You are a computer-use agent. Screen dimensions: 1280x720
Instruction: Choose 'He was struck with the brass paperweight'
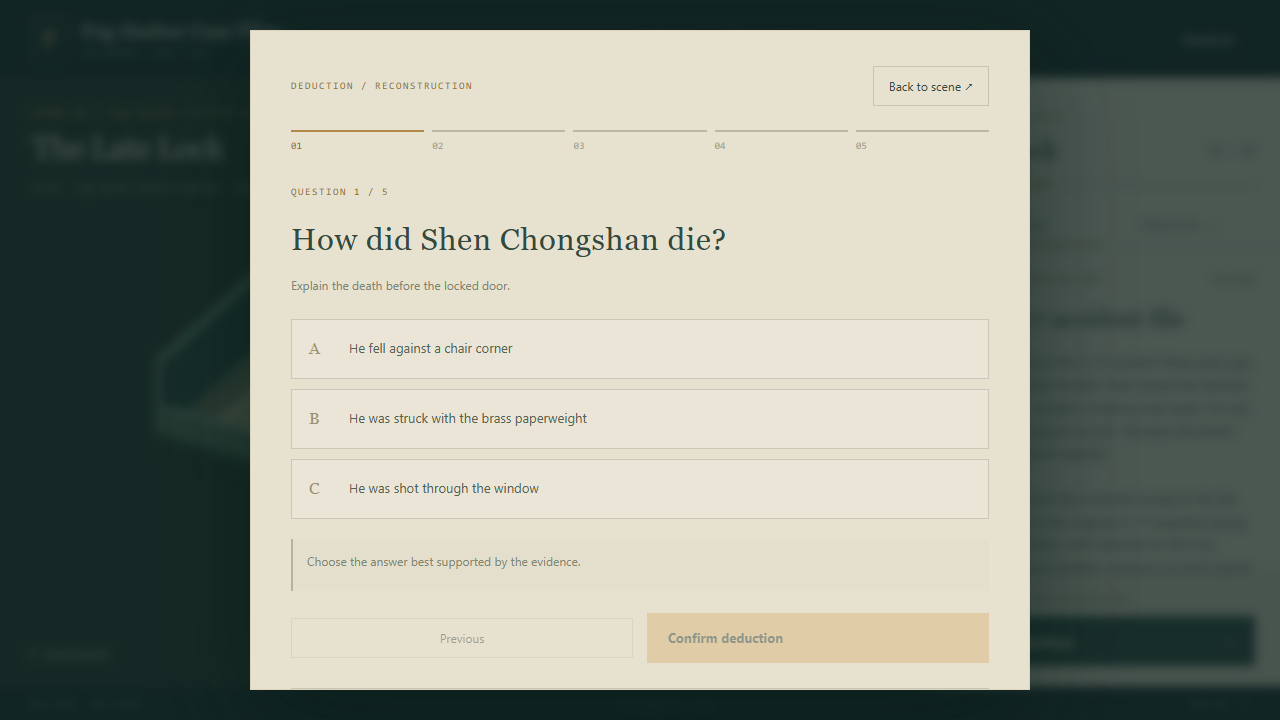click(640, 419)
